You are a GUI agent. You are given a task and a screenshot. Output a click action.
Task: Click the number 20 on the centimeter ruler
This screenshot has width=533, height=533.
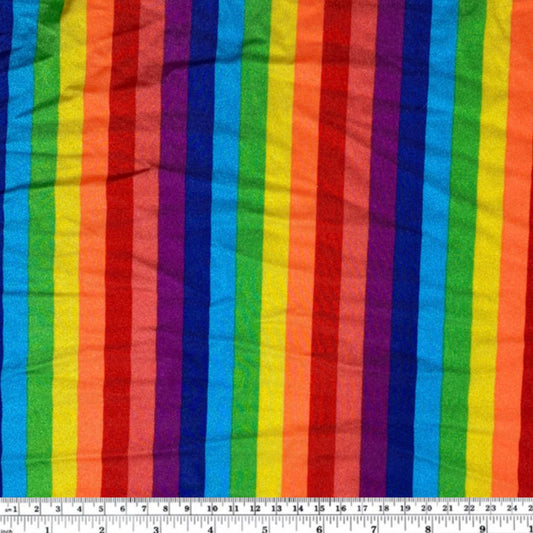(426, 509)
